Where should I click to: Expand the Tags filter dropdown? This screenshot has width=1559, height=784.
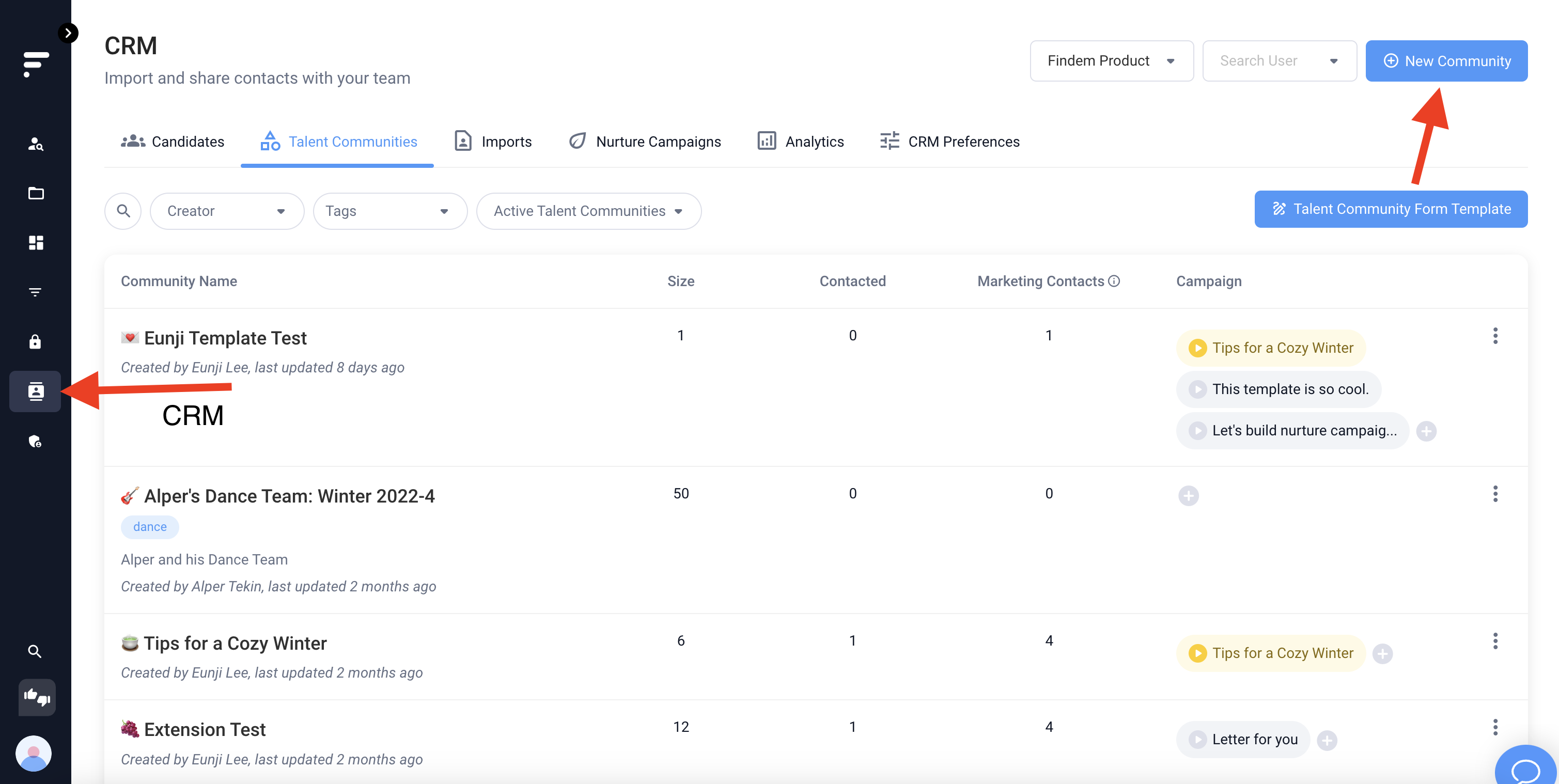pyautogui.click(x=389, y=211)
